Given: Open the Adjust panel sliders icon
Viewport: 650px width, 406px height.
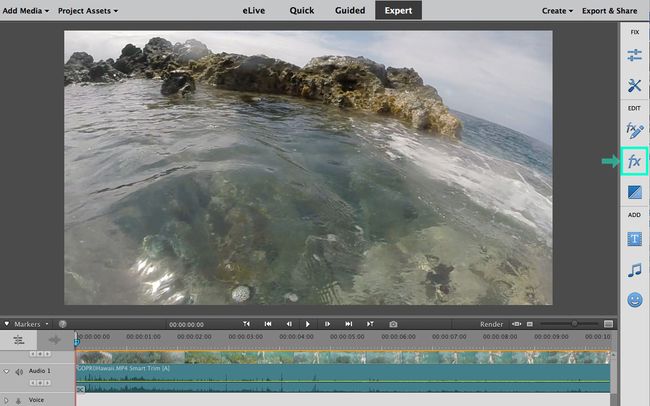Looking at the screenshot, I should click(634, 55).
